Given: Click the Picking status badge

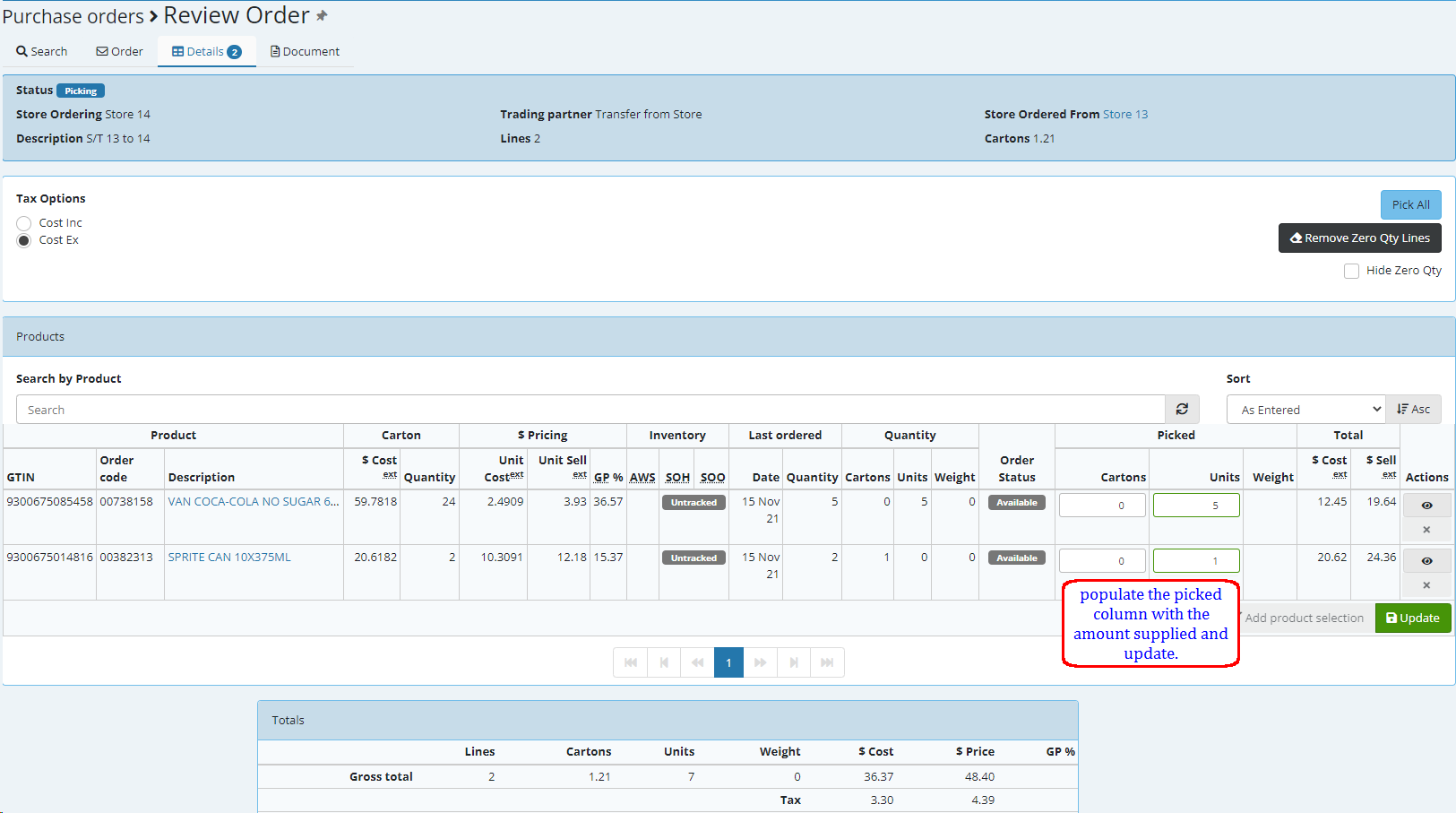Looking at the screenshot, I should 81,91.
